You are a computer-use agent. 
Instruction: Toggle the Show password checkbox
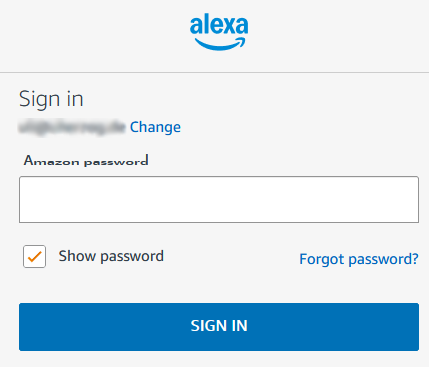(x=34, y=256)
